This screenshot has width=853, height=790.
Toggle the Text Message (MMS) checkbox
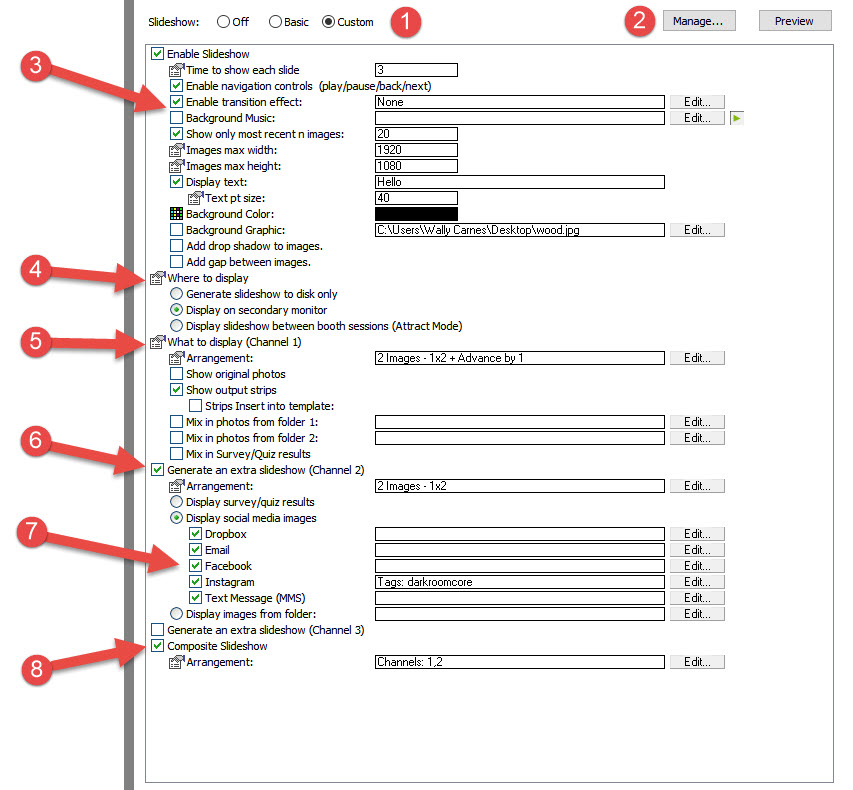pyautogui.click(x=195, y=598)
